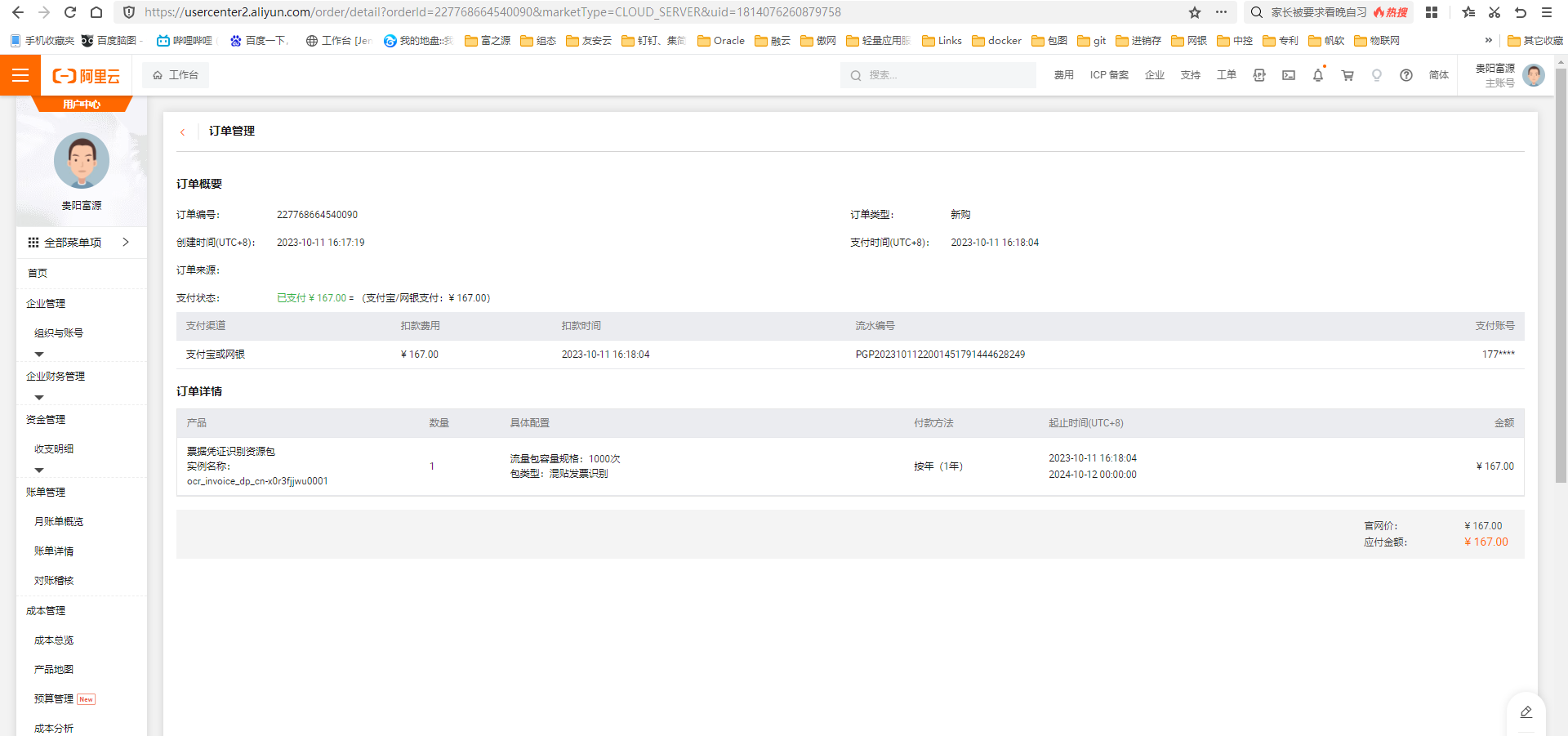1568x736 pixels.
Task: Bookmark this page with the star
Action: click(1195, 12)
